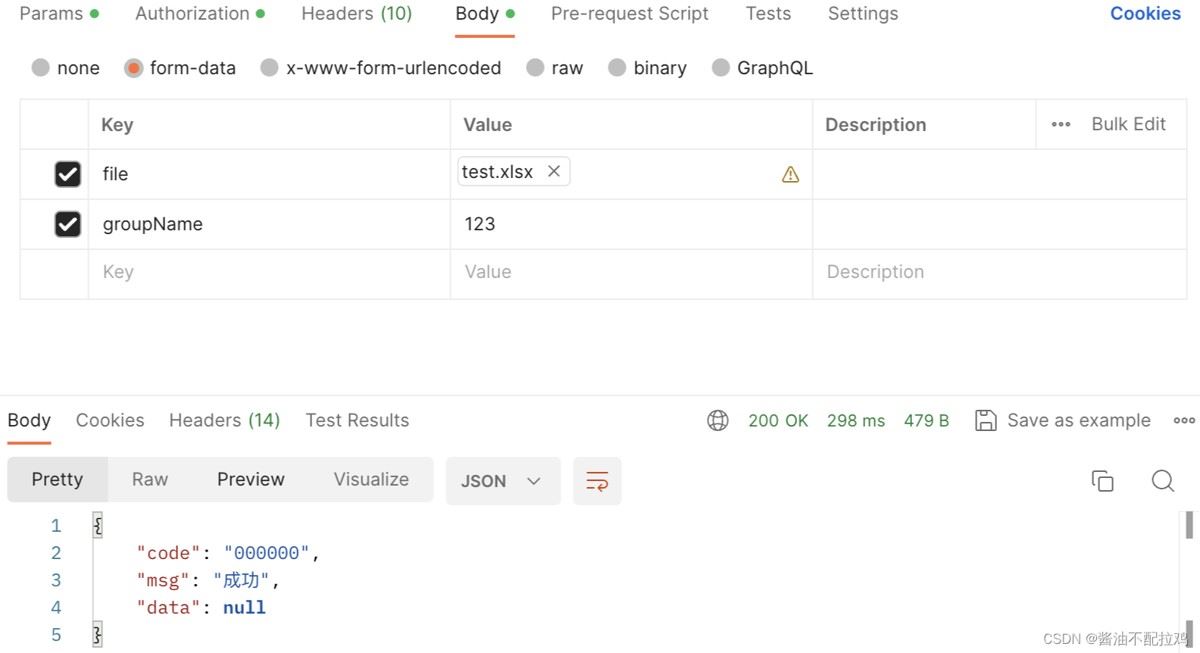The height and width of the screenshot is (653, 1200).
Task: Select the raw body type radio
Action: coord(536,68)
